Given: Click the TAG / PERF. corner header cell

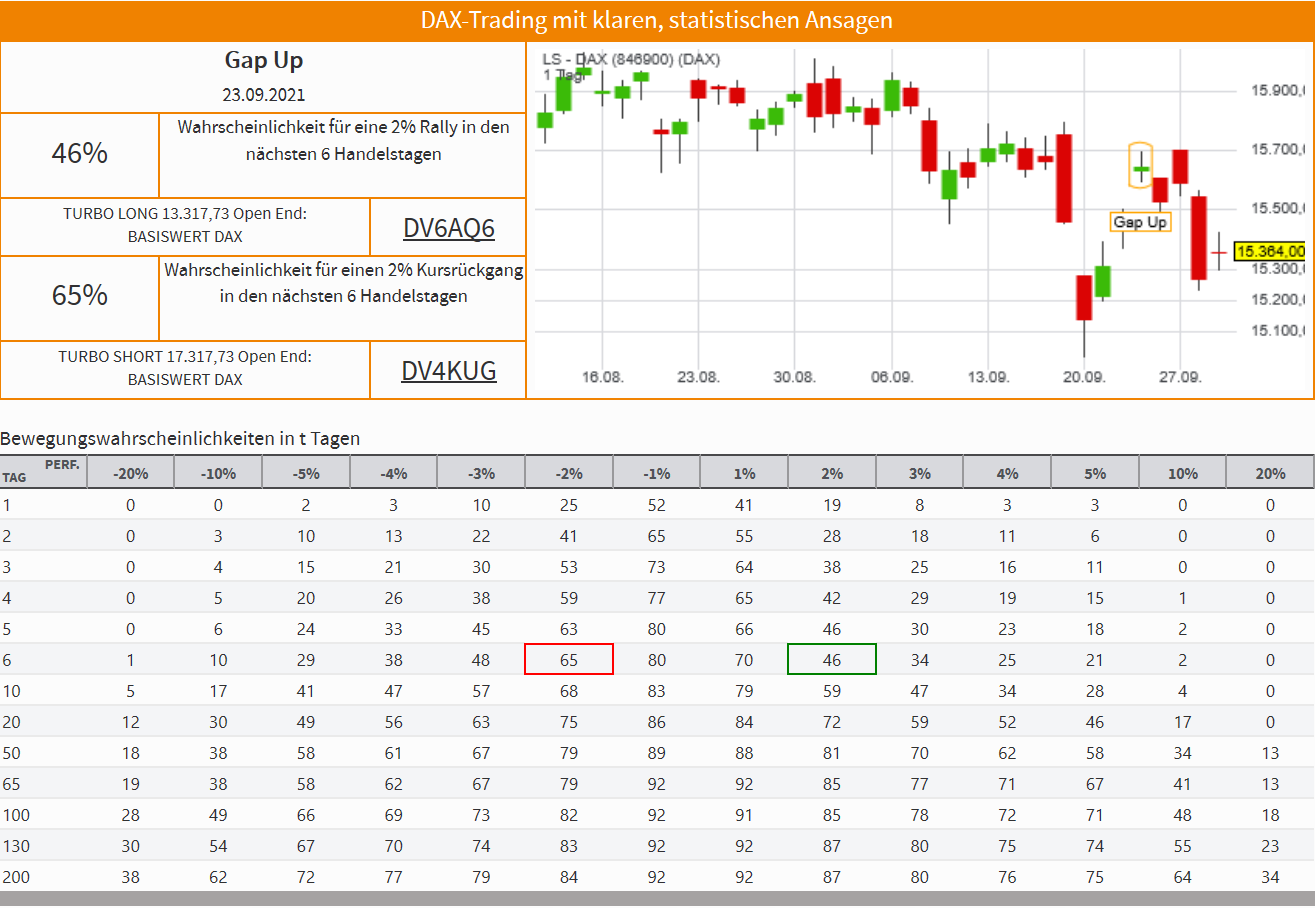Looking at the screenshot, I should tap(43, 473).
